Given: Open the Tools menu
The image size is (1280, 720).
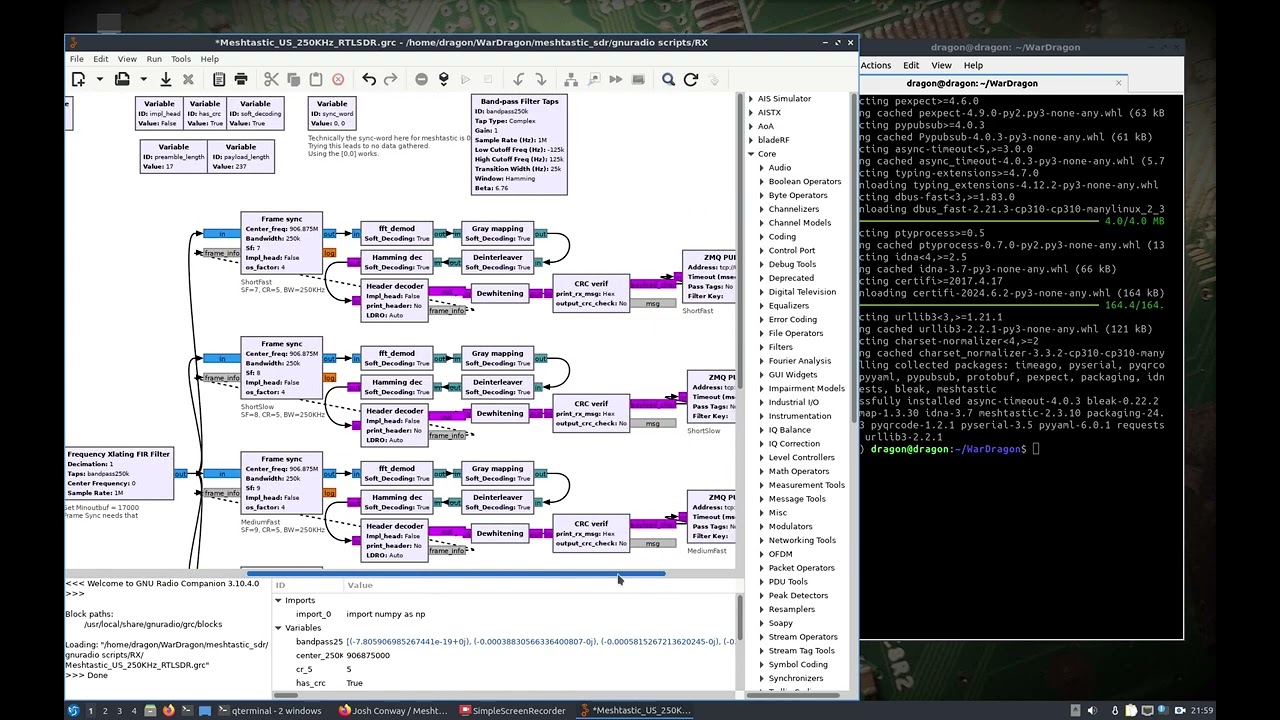Looking at the screenshot, I should [x=181, y=59].
